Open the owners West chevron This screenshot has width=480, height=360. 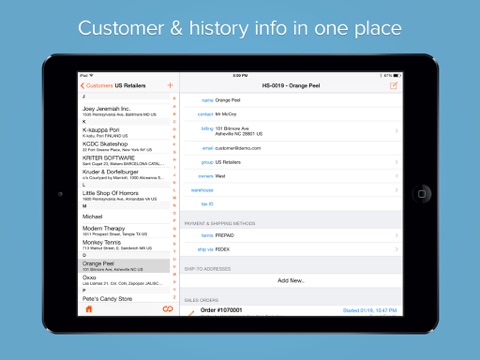[x=396, y=176]
